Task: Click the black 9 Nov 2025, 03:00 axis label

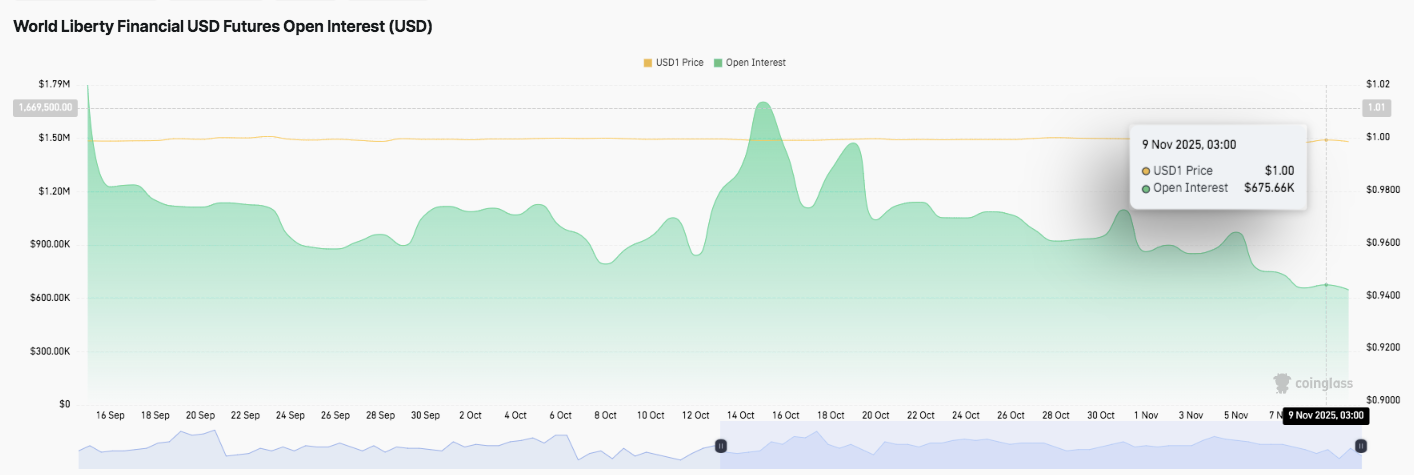Action: tap(1325, 415)
